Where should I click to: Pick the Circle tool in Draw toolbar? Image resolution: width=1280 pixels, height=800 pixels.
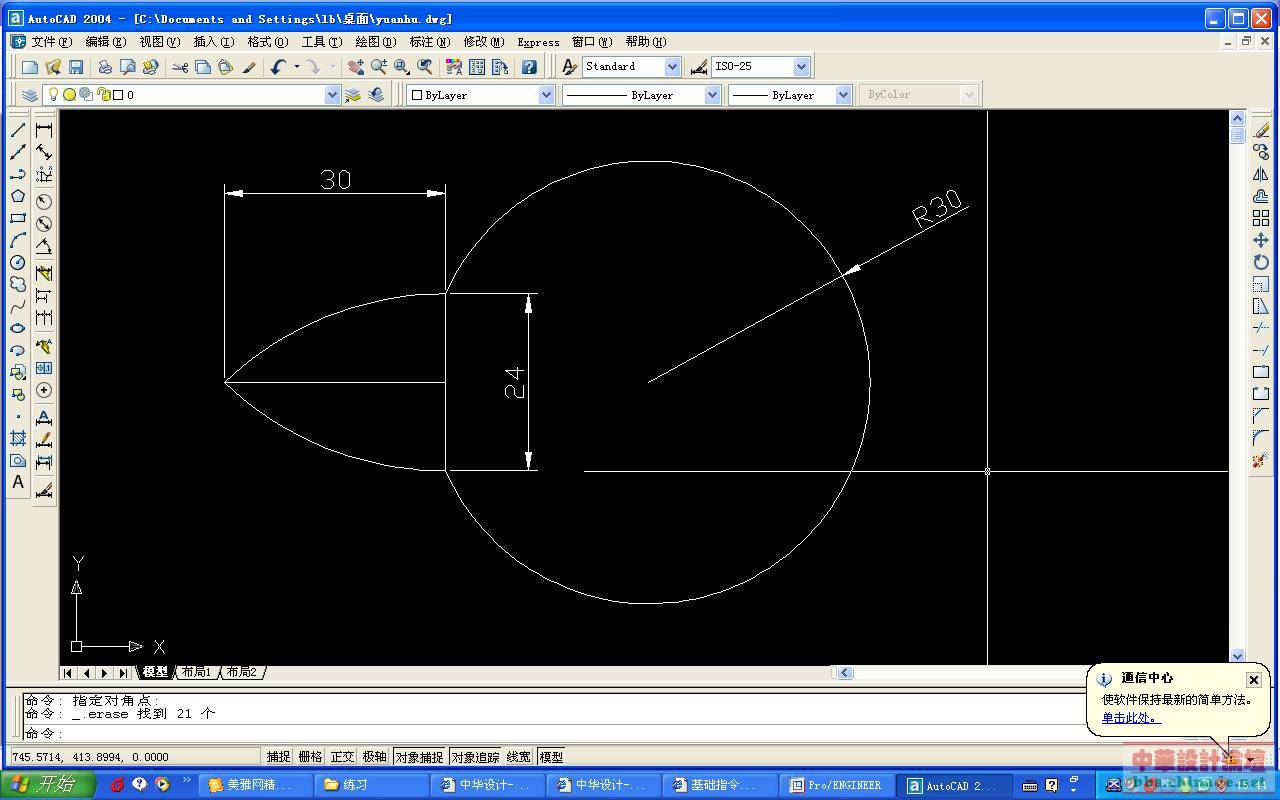(x=18, y=262)
